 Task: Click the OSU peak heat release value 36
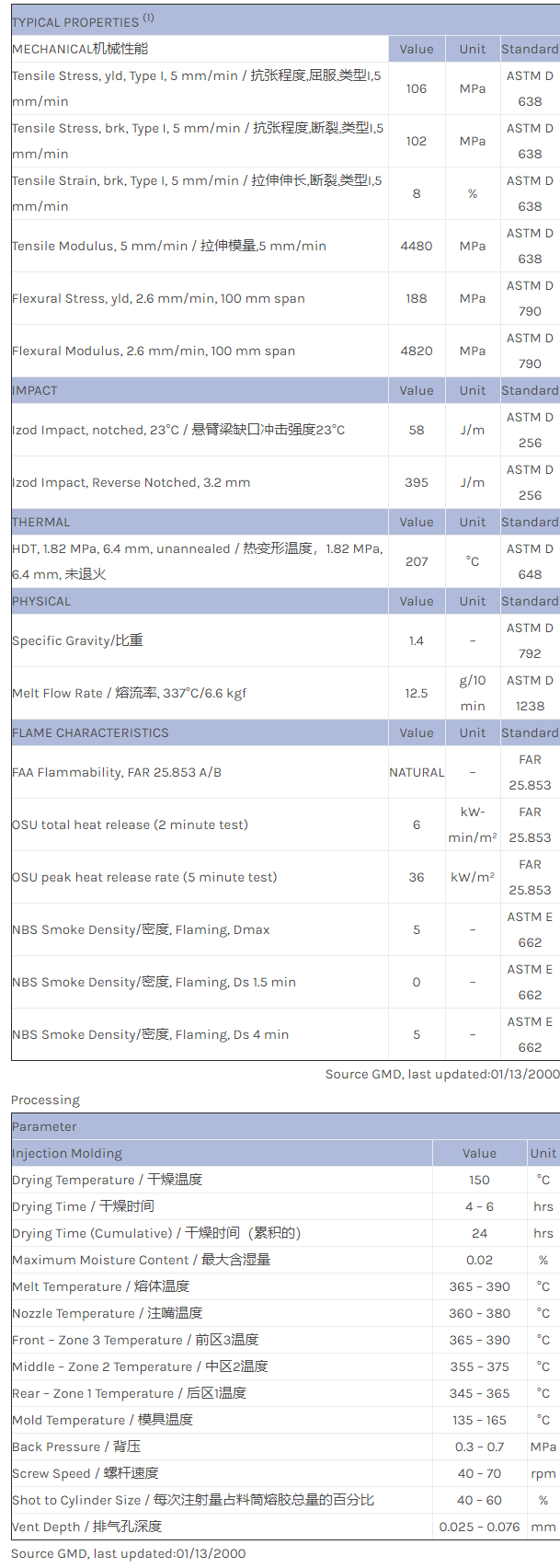click(x=417, y=877)
